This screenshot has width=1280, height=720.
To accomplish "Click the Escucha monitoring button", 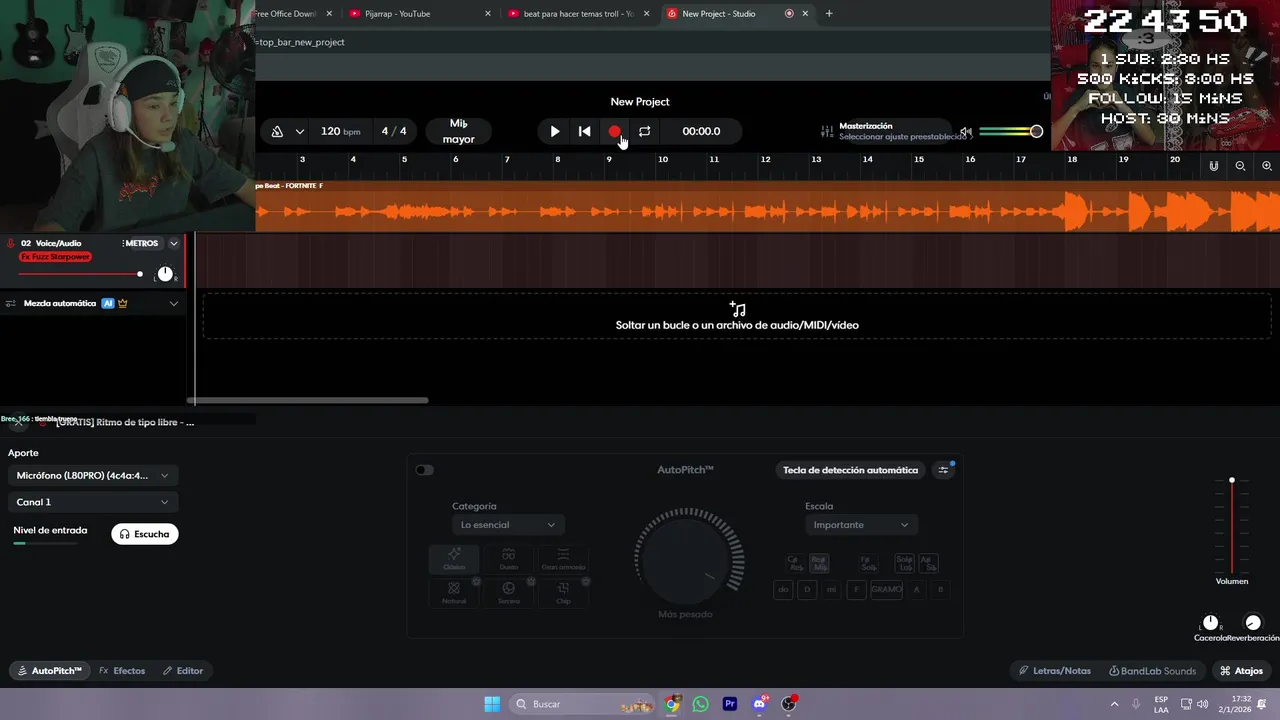I will (x=145, y=534).
